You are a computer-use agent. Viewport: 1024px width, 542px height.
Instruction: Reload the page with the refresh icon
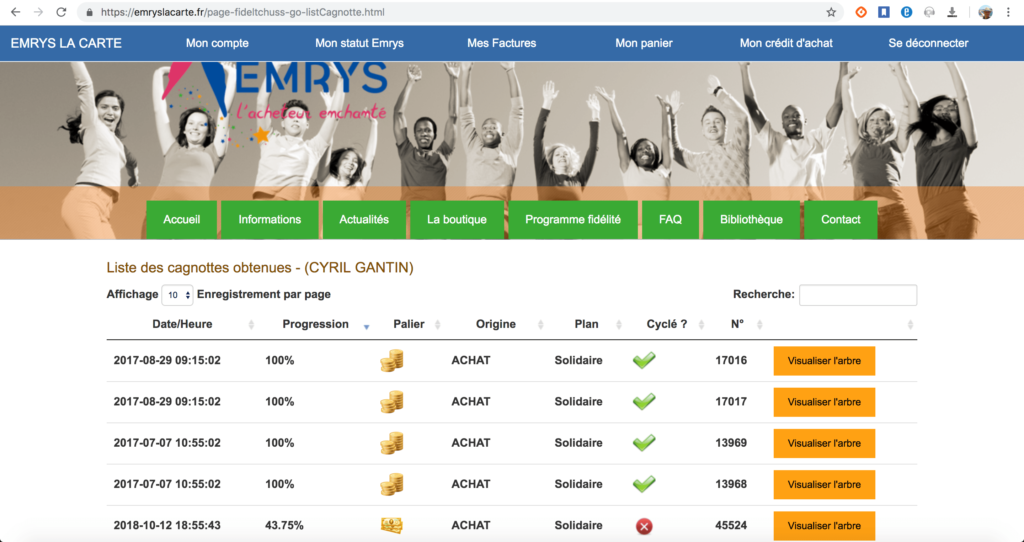61,12
